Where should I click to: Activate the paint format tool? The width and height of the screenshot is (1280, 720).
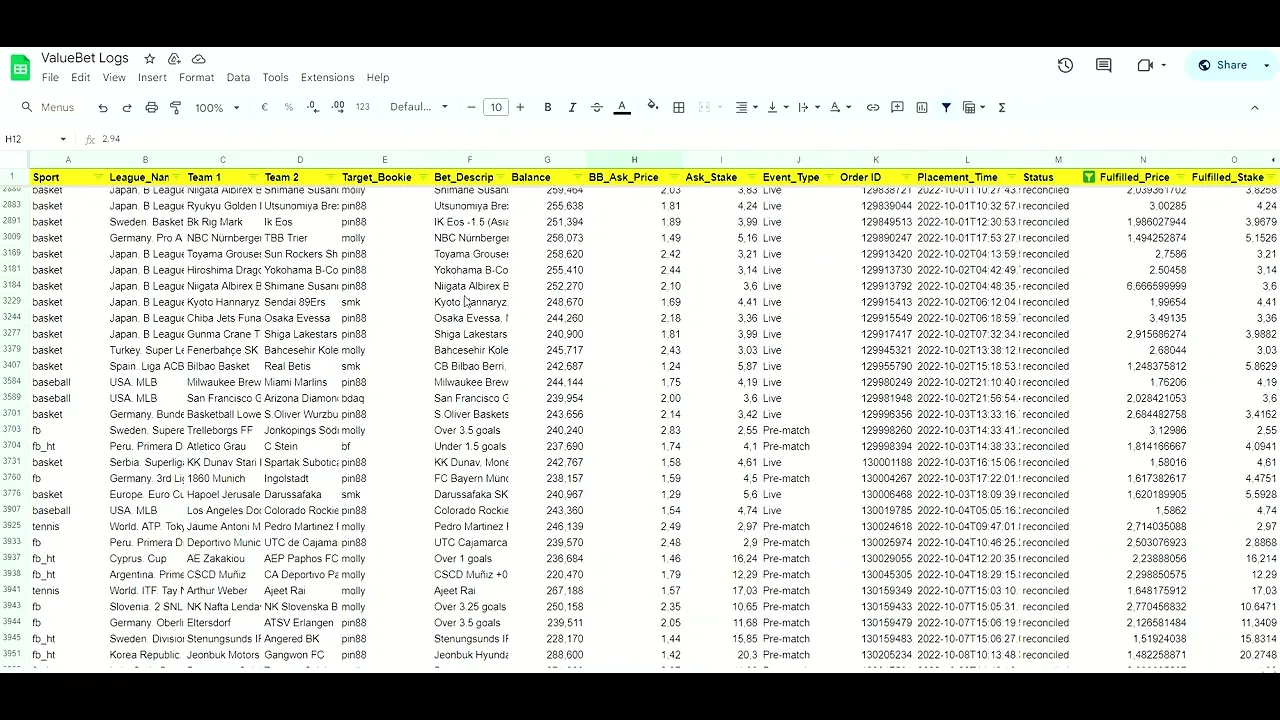tap(176, 107)
